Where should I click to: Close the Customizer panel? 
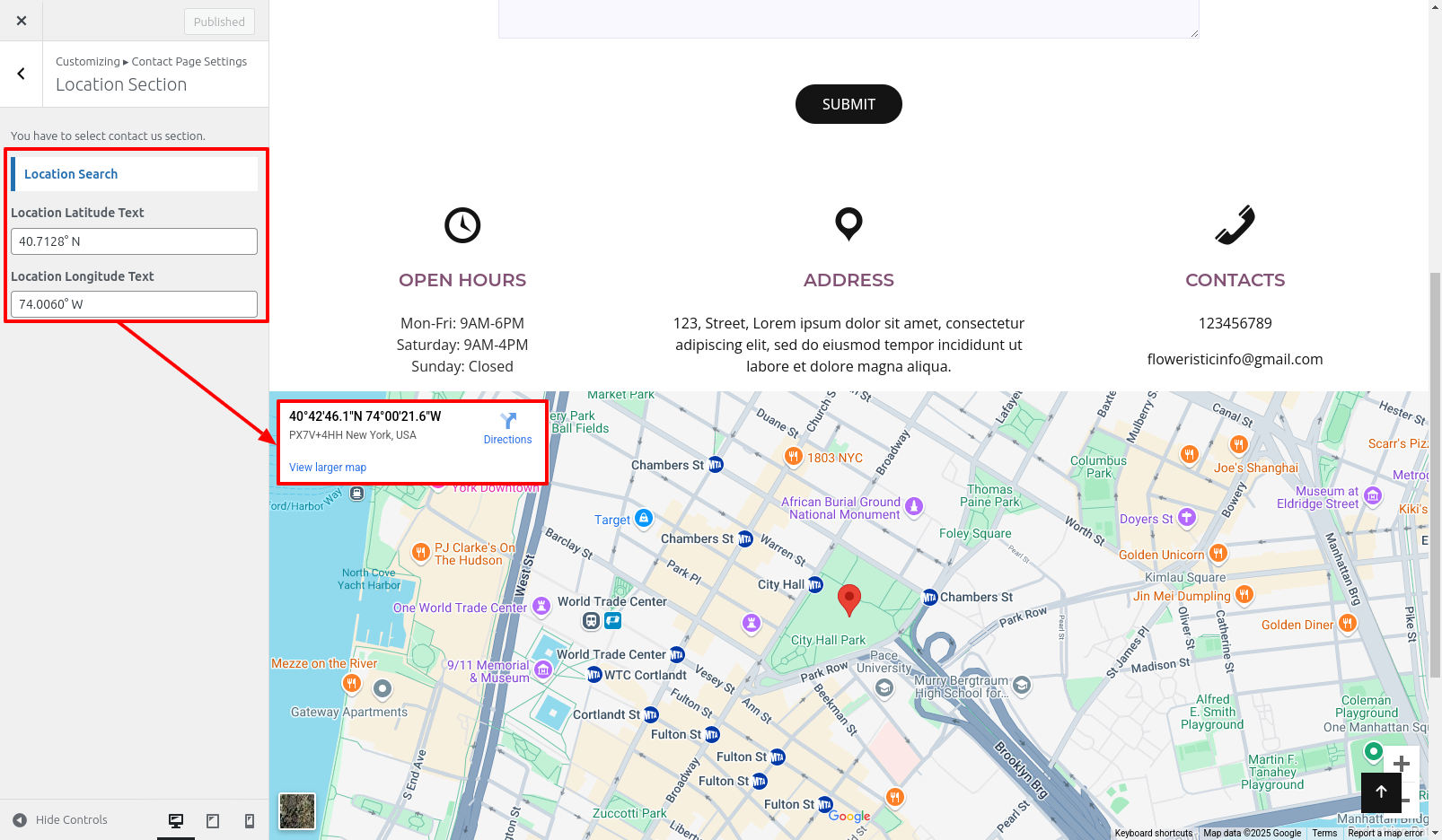[x=22, y=21]
